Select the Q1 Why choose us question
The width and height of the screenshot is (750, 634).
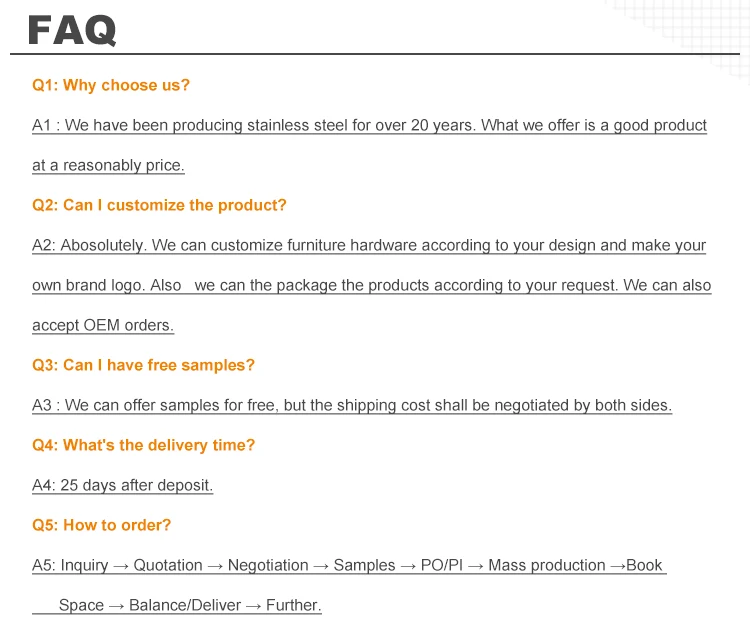click(111, 85)
